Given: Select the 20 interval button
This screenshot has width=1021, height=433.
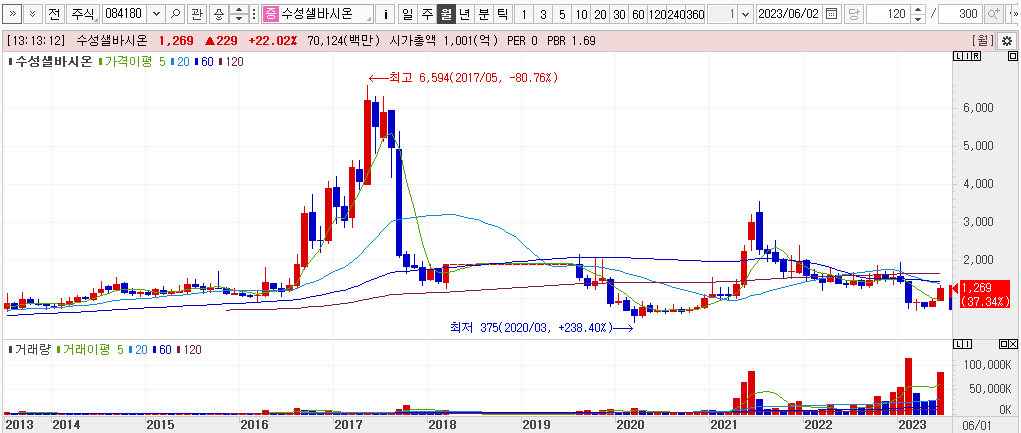Looking at the screenshot, I should (600, 14).
